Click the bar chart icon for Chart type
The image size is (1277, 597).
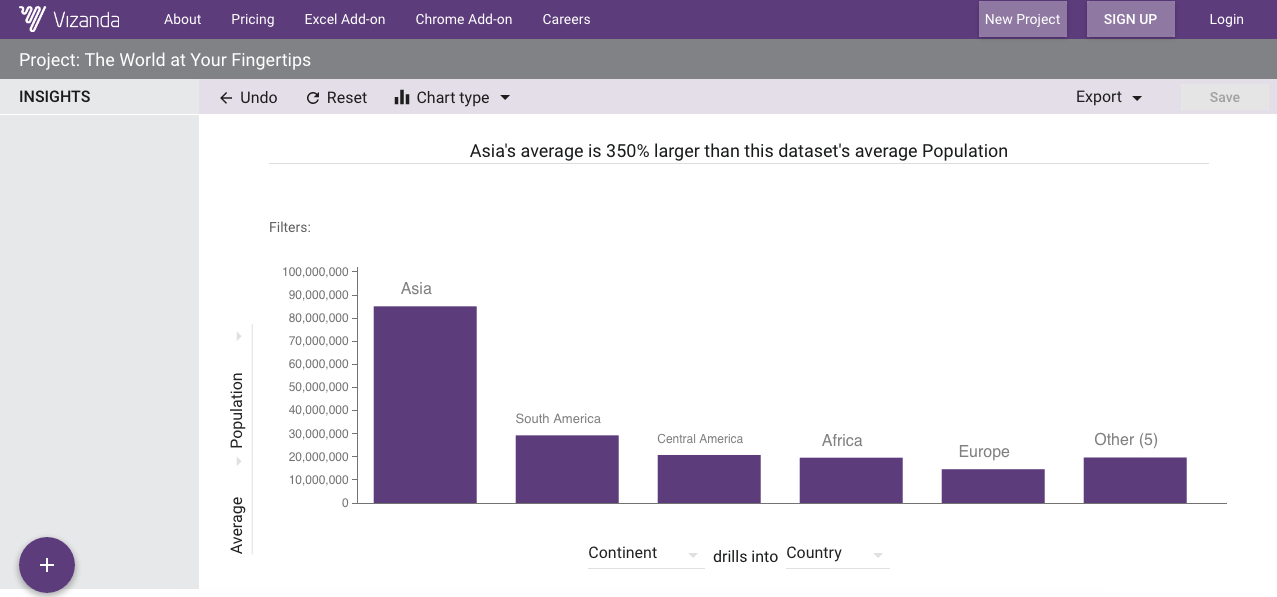pyautogui.click(x=402, y=98)
